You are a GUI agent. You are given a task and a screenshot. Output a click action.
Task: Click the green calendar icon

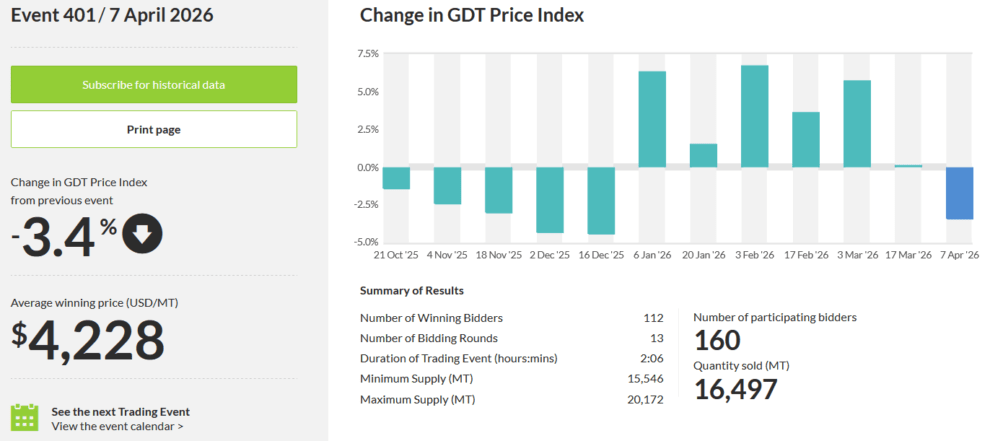[24, 418]
